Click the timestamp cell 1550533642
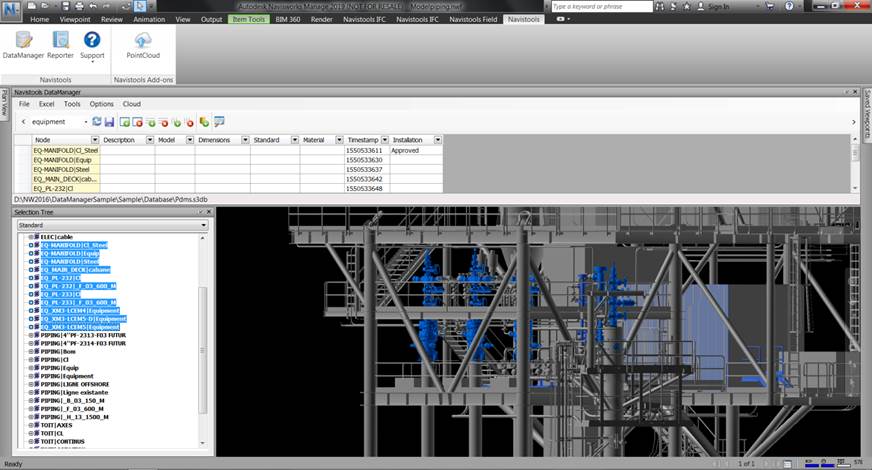 (367, 179)
